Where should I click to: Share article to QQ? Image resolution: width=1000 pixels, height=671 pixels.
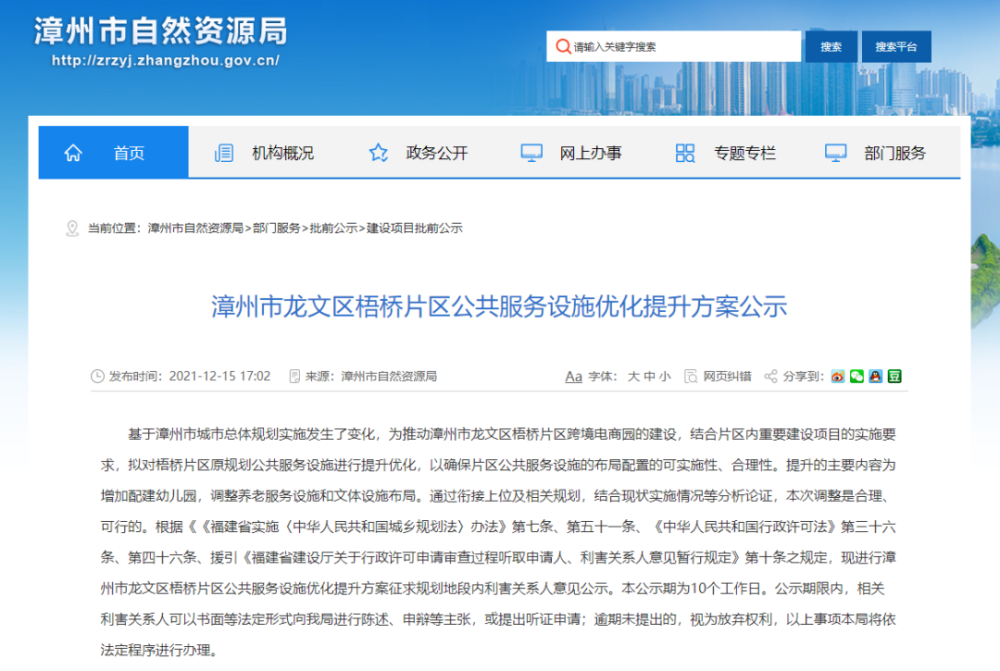876,376
